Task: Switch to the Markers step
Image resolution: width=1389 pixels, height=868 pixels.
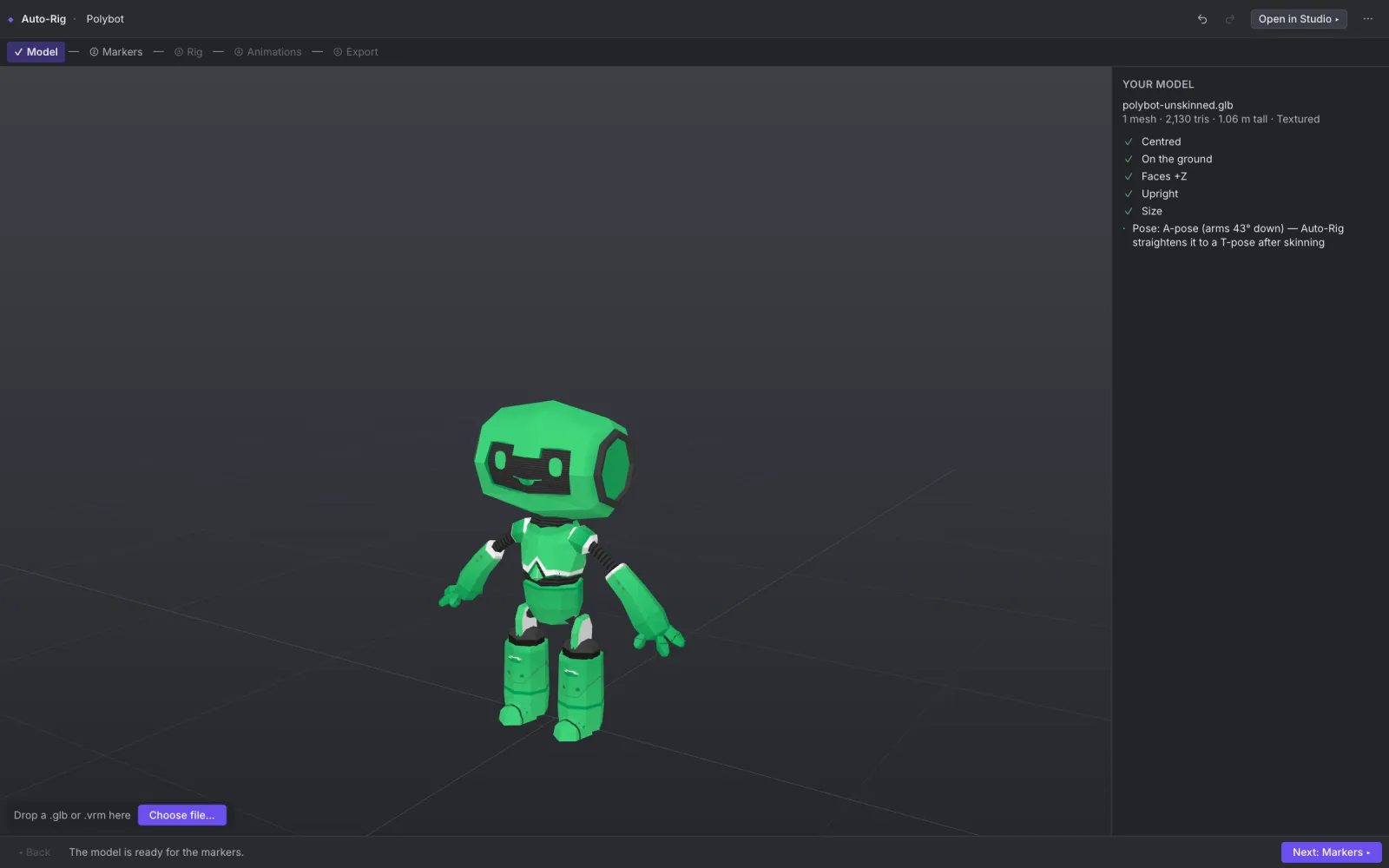Action: point(116,52)
